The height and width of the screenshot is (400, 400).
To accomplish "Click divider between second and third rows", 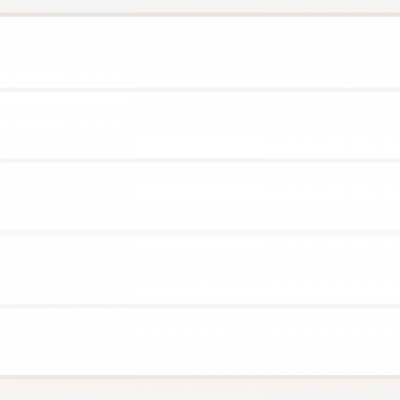I will coord(200,161).
